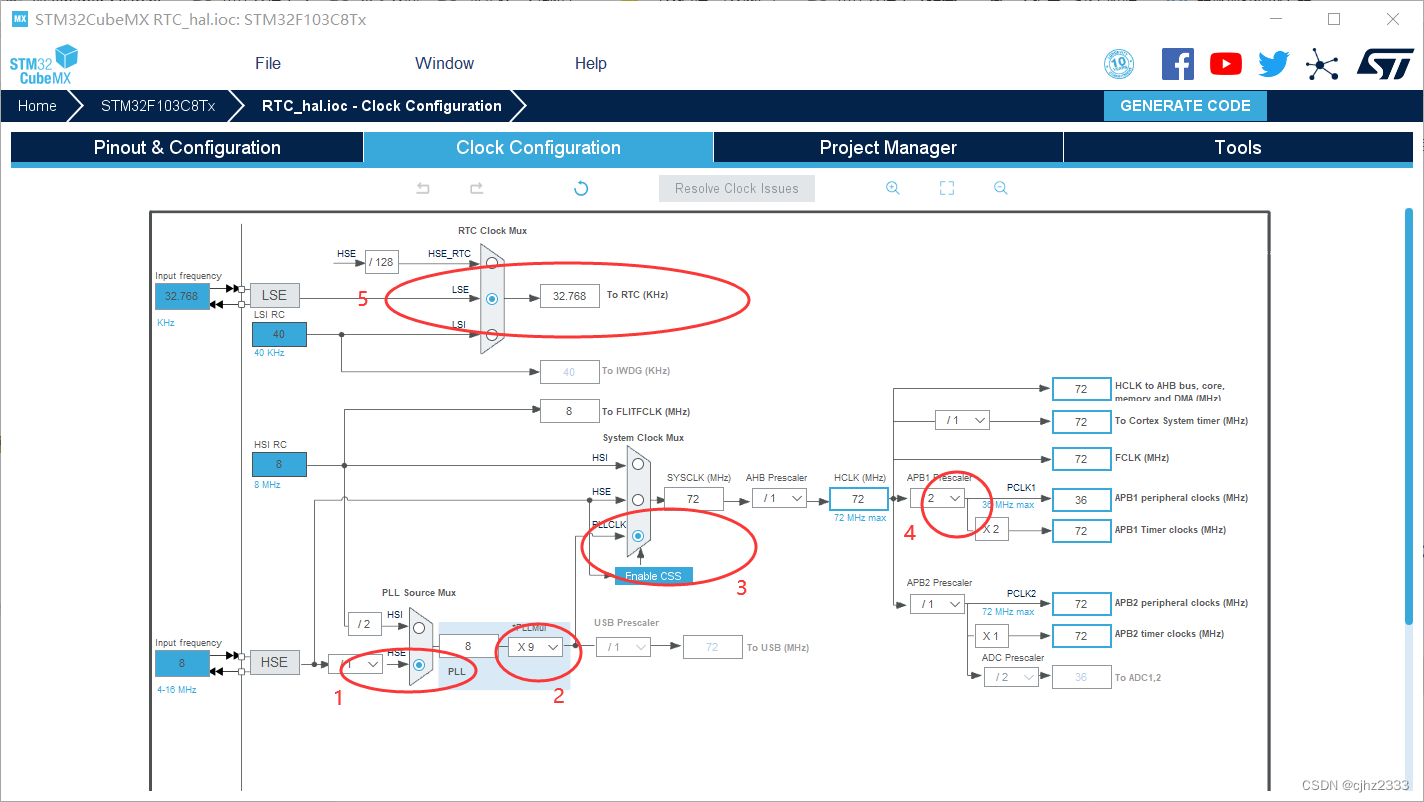Viewport: 1424px width, 802px height.
Task: Switch to Project Manager tab
Action: click(x=888, y=147)
